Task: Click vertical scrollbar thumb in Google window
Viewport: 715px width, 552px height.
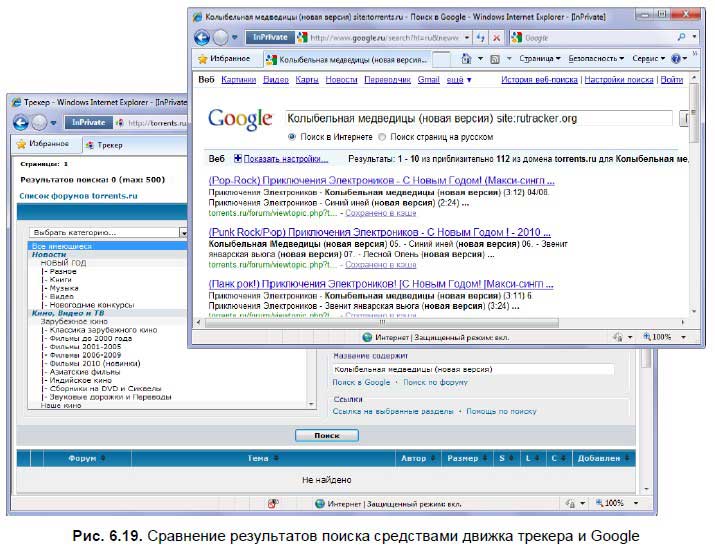Action: (694, 114)
